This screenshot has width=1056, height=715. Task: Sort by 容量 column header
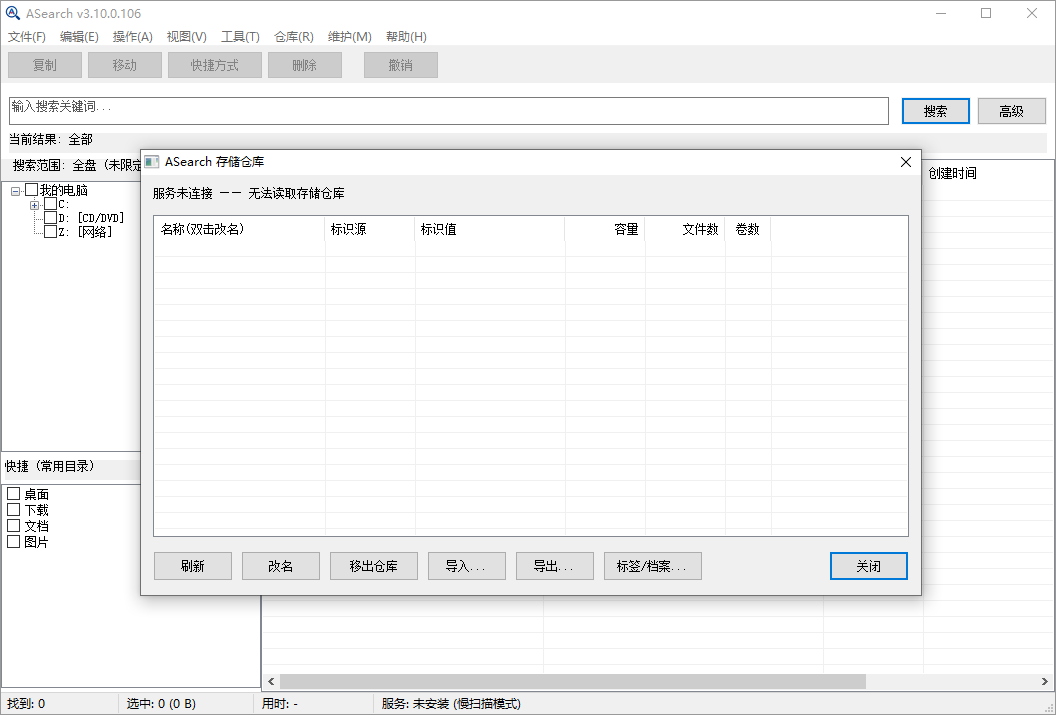605,229
